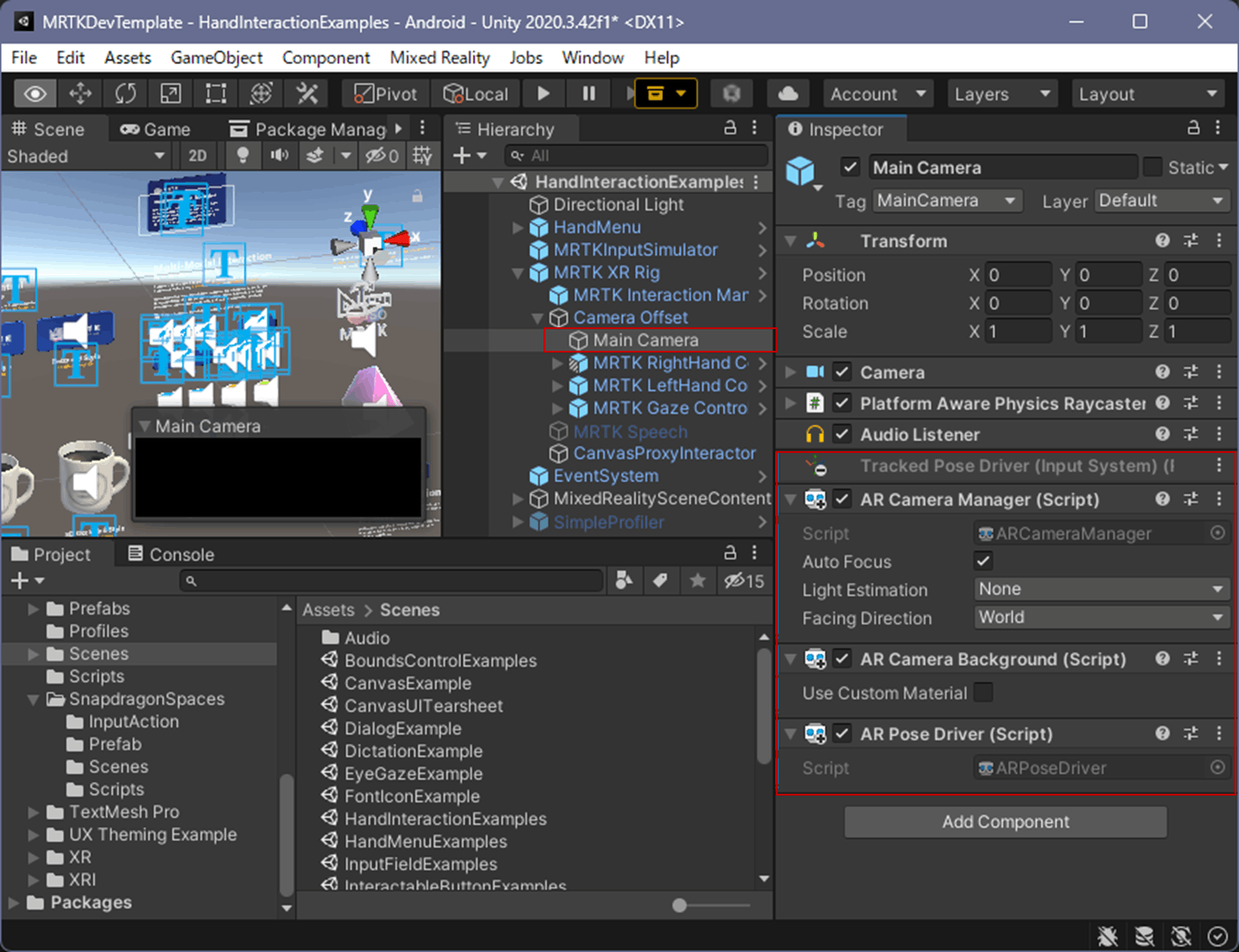The height and width of the screenshot is (952, 1239).
Task: Open Camera component more options menu
Action: point(1219,372)
